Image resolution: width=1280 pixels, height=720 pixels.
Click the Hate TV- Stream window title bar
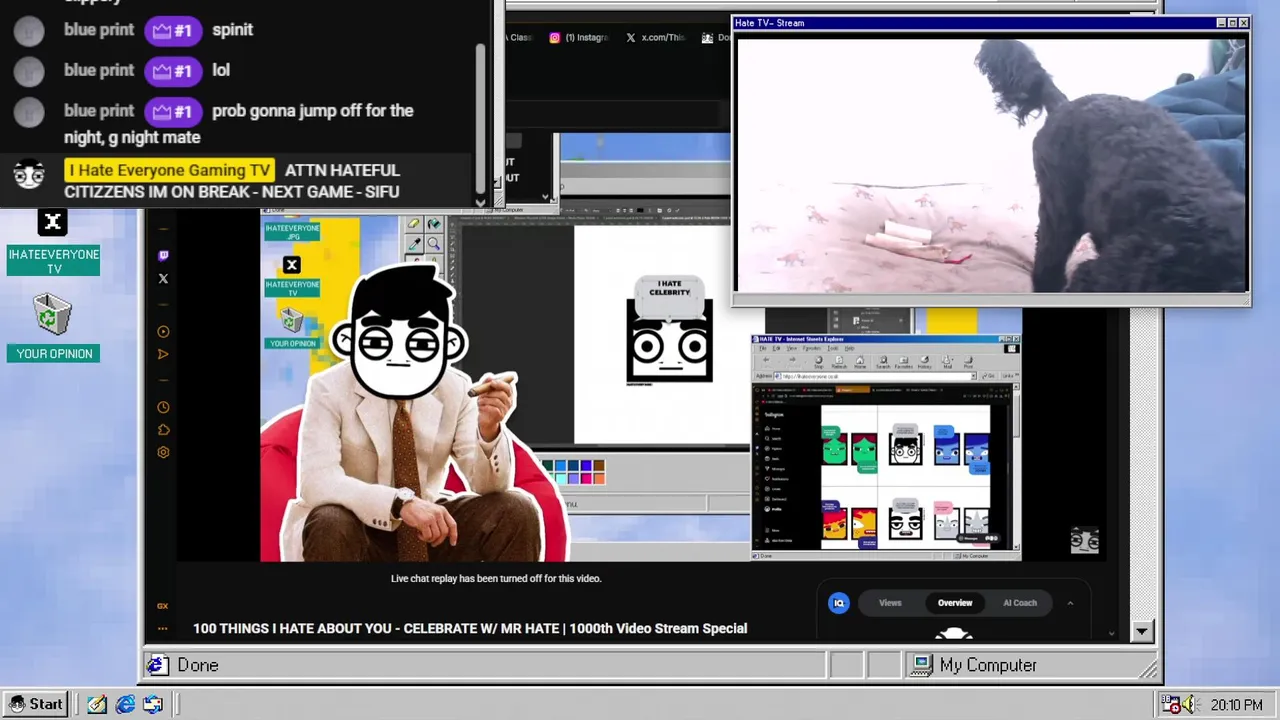[x=990, y=23]
